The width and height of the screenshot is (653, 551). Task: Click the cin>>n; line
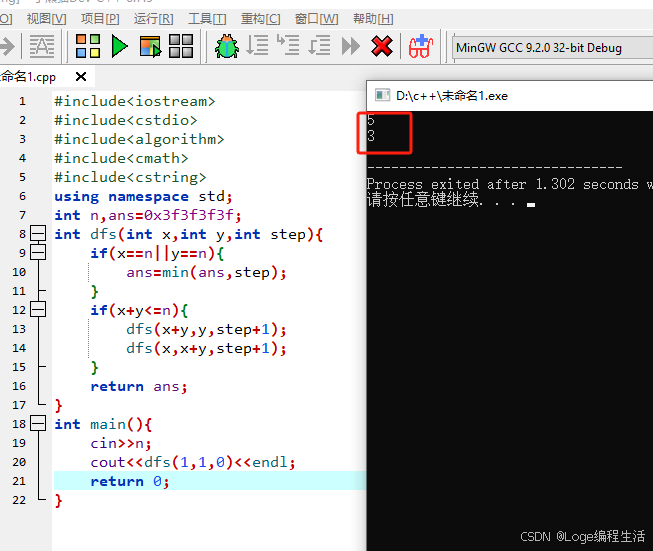pyautogui.click(x=121, y=443)
